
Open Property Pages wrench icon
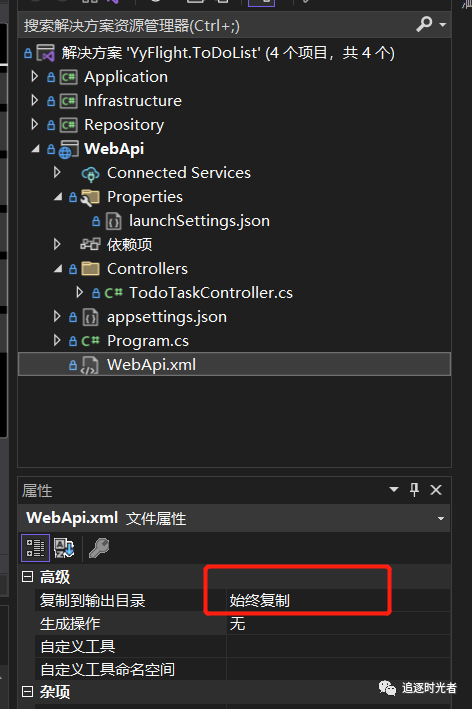(x=99, y=548)
